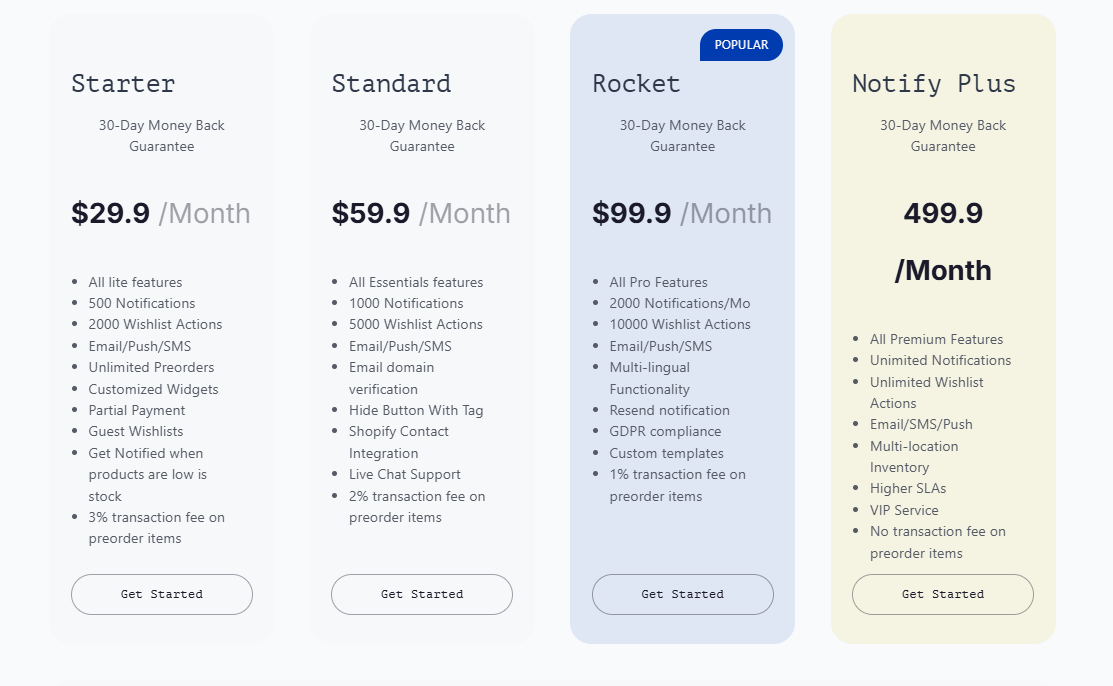The height and width of the screenshot is (686, 1113).
Task: Click the Rocket plan heading
Action: [636, 83]
